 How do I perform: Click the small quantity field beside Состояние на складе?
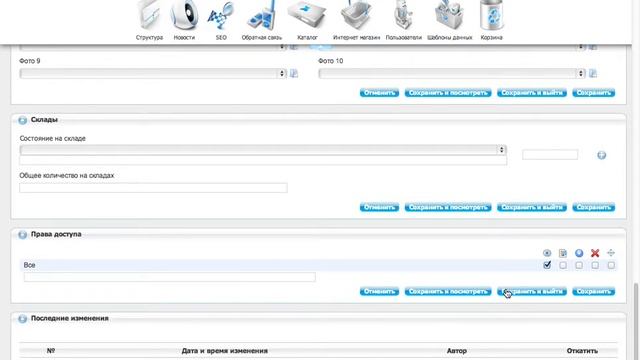click(550, 155)
